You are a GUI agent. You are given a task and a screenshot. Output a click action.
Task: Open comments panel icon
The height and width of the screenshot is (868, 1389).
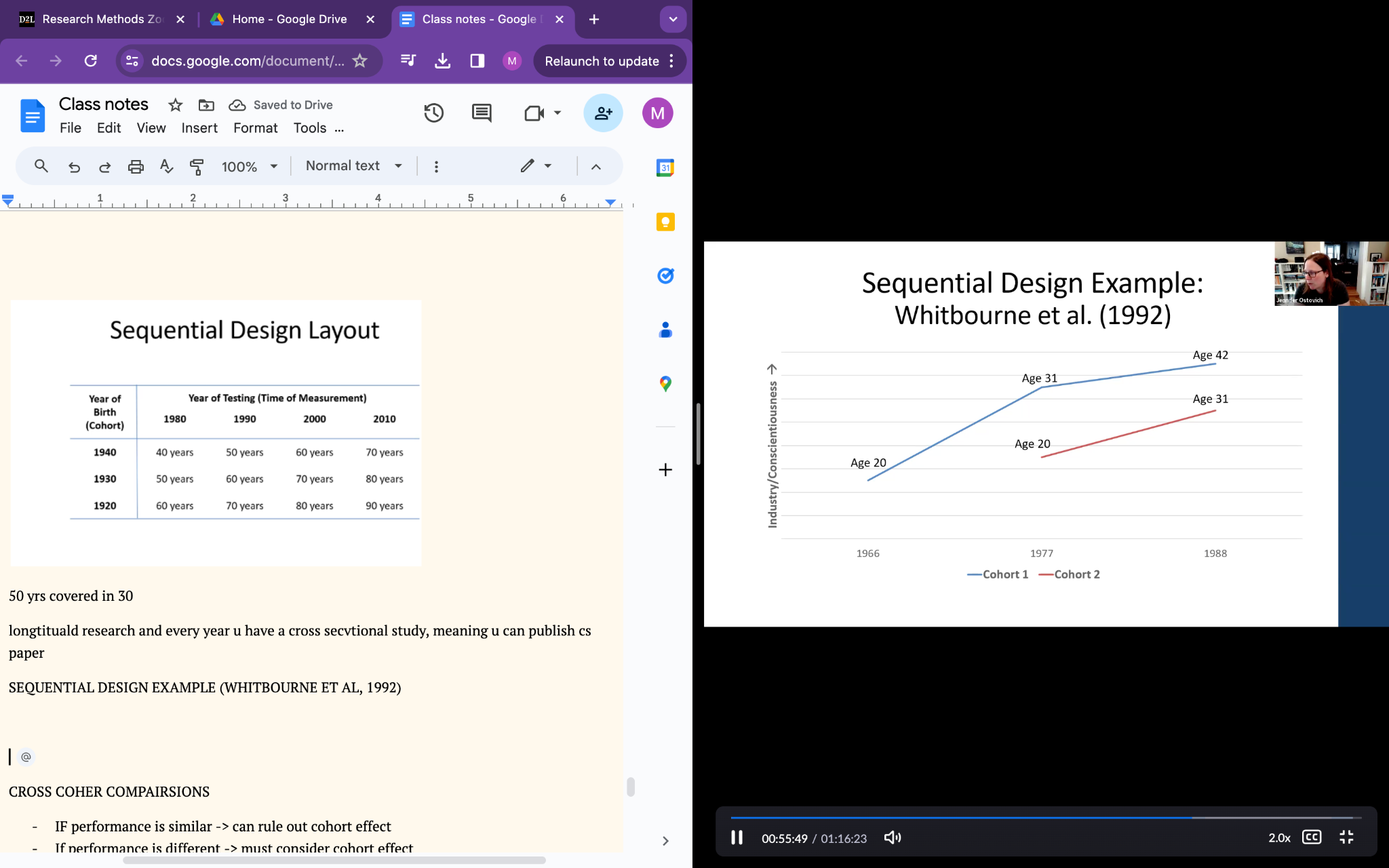click(482, 113)
